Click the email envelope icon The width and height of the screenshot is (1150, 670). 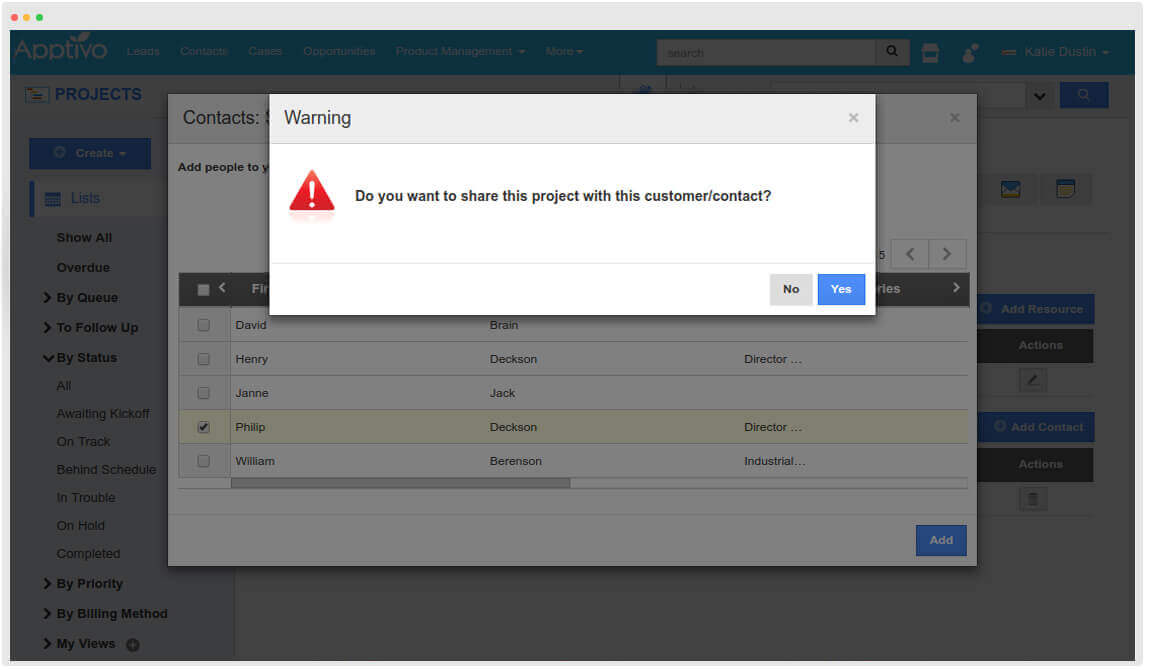click(x=1011, y=189)
